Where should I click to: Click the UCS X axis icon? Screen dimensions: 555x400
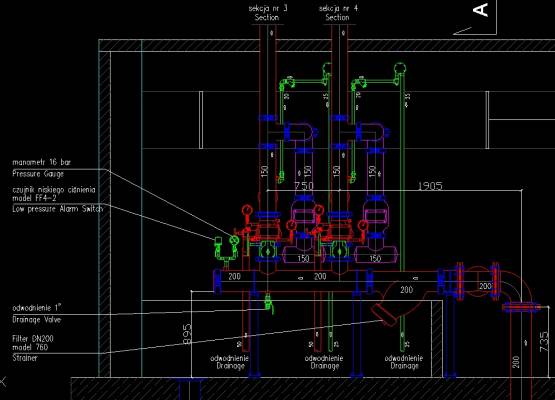click(x=2, y=382)
